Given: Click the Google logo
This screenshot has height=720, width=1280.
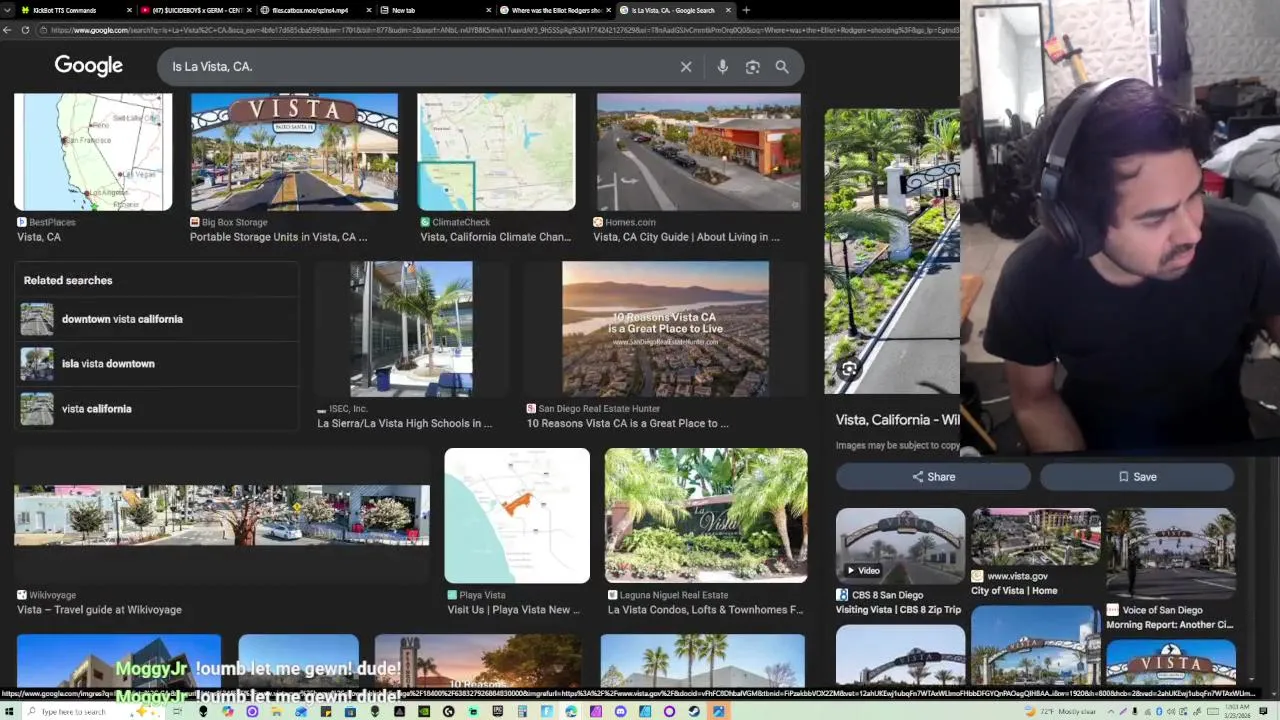Looking at the screenshot, I should tap(89, 66).
